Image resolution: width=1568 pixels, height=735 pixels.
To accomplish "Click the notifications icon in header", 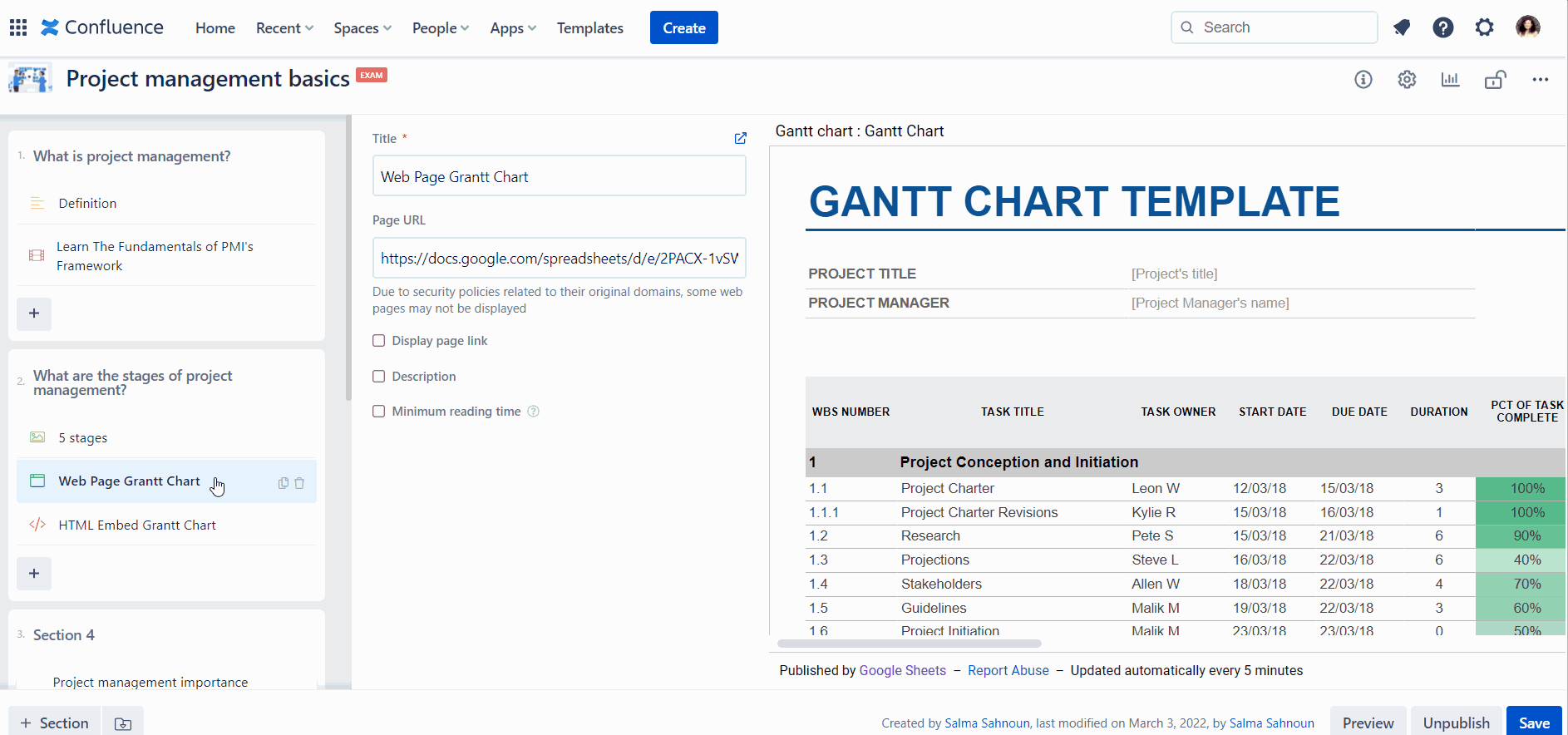I will [x=1402, y=27].
